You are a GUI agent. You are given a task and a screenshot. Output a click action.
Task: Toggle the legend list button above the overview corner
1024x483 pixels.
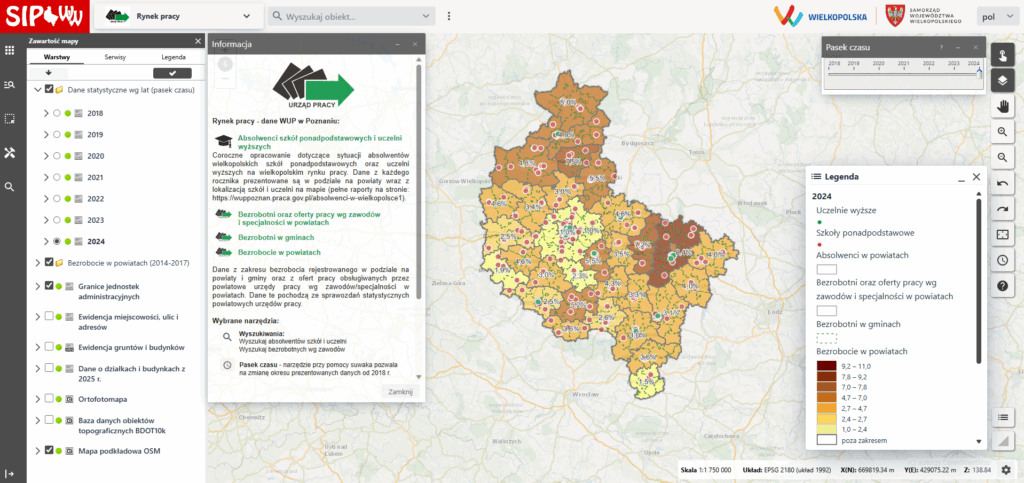pyautogui.click(x=1002, y=417)
